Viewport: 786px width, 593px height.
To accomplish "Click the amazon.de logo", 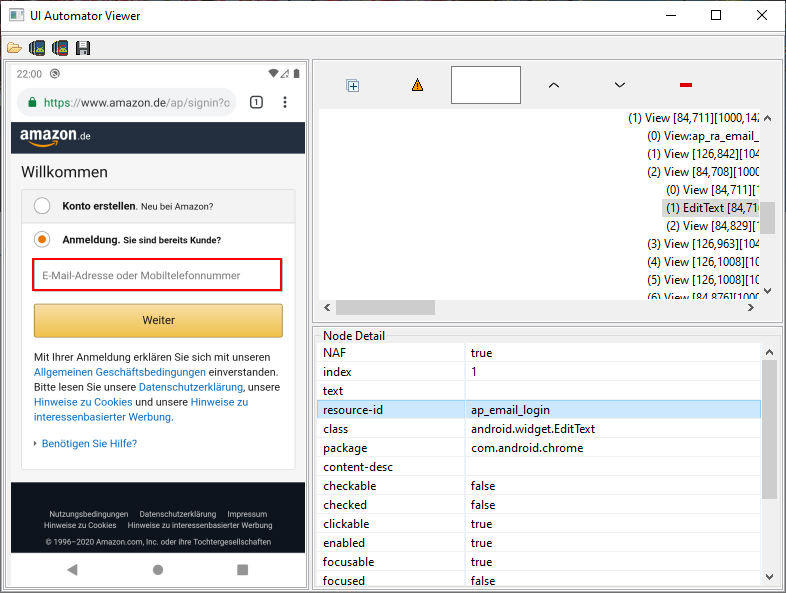I will 55,136.
